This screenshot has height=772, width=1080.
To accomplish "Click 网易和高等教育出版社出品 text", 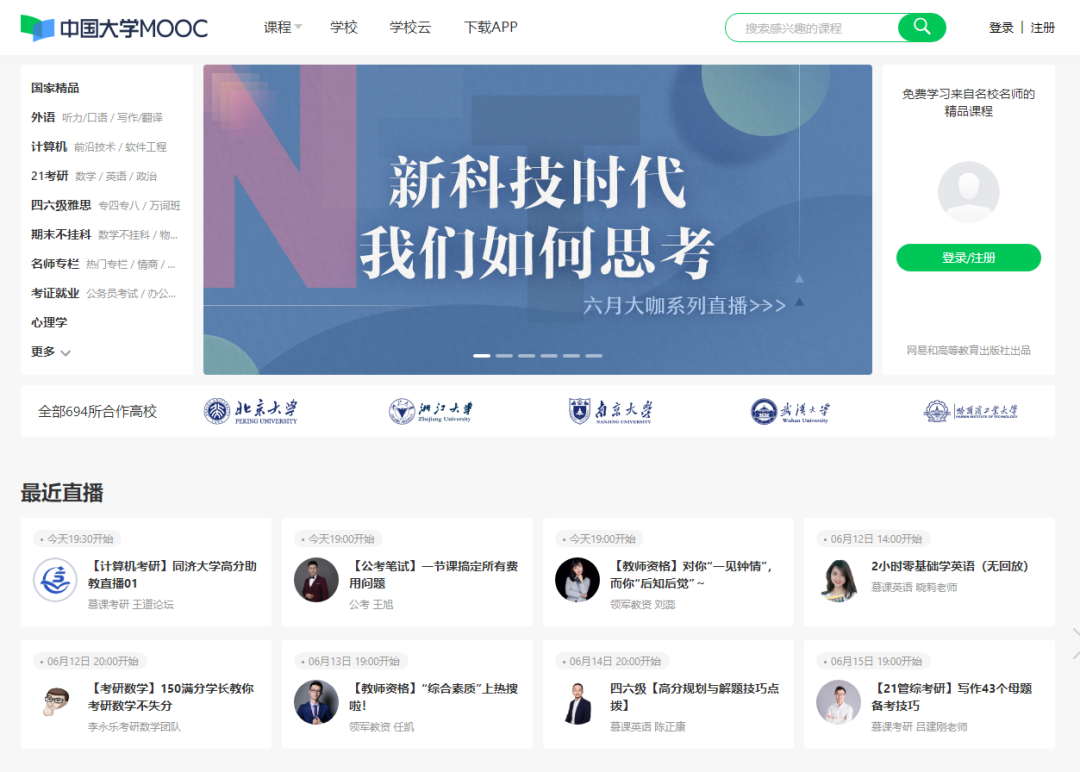I will (968, 351).
